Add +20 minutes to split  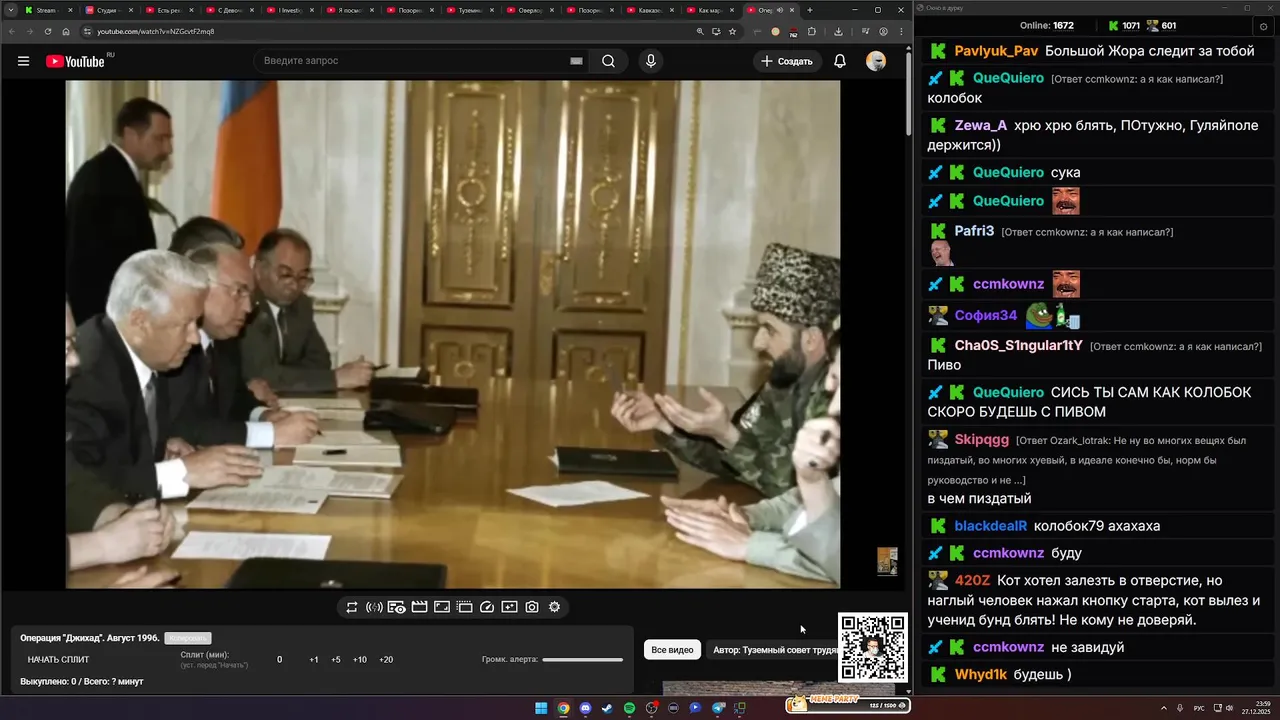(386, 660)
